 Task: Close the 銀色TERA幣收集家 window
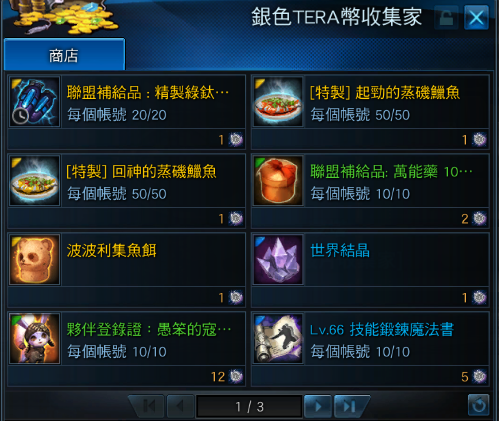(476, 18)
